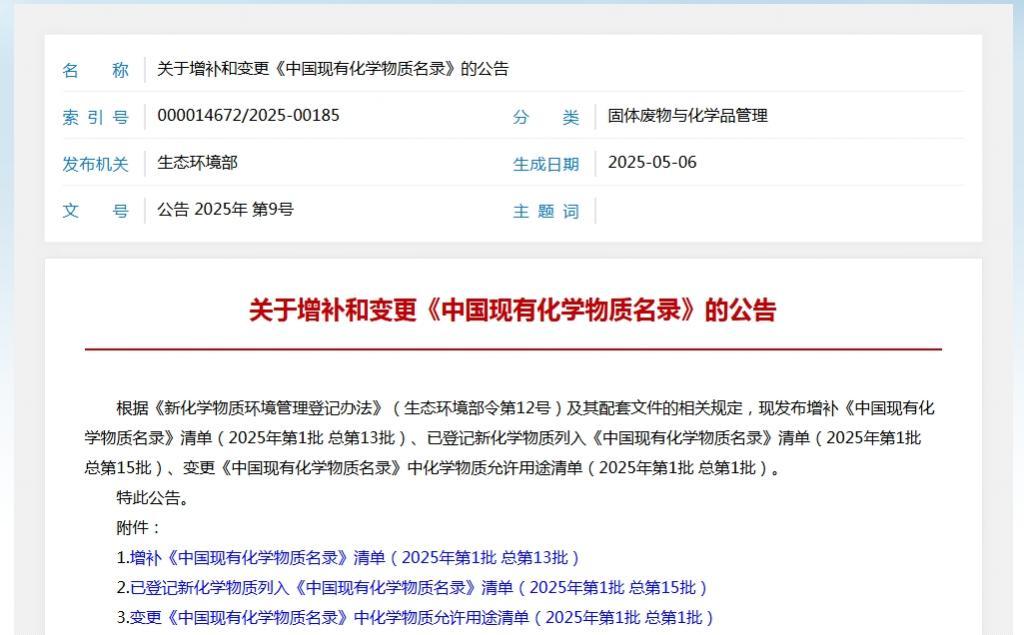Click the category value 固体废物与化学品管理
1024x635 pixels.
pos(688,116)
